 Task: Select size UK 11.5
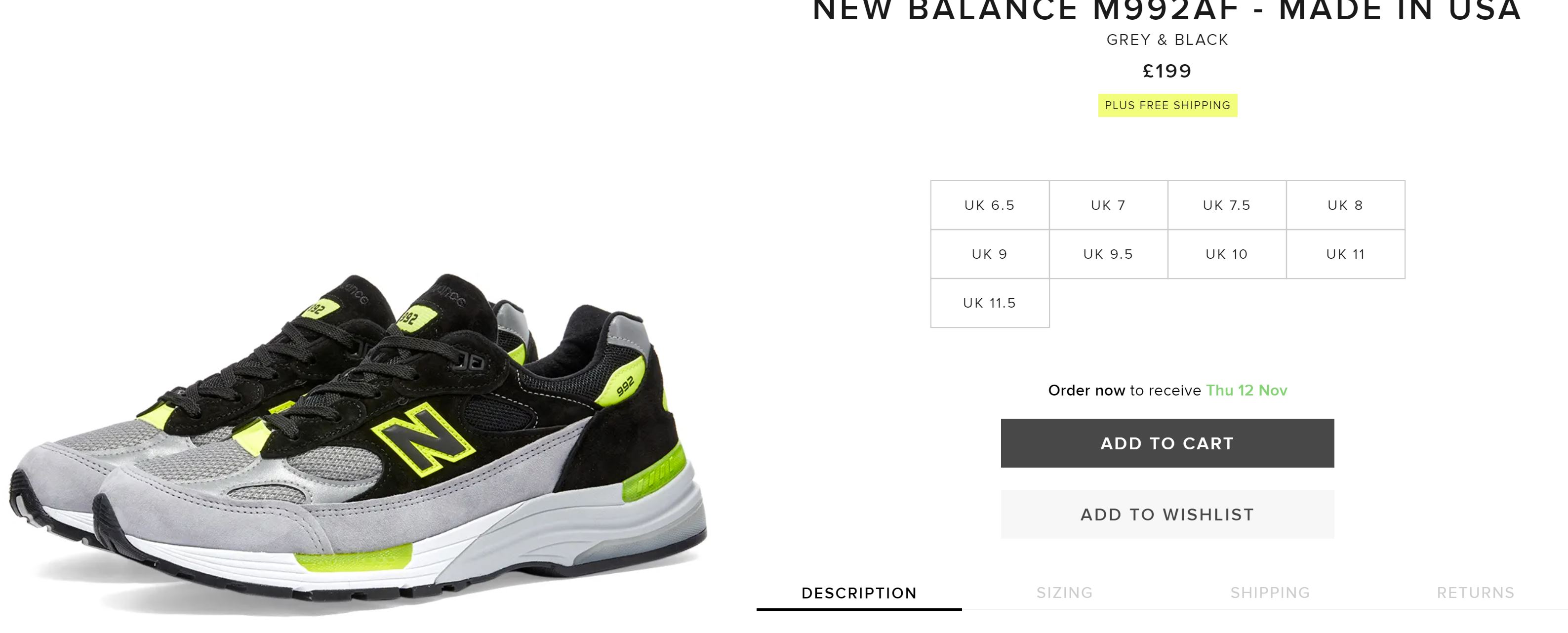(990, 303)
